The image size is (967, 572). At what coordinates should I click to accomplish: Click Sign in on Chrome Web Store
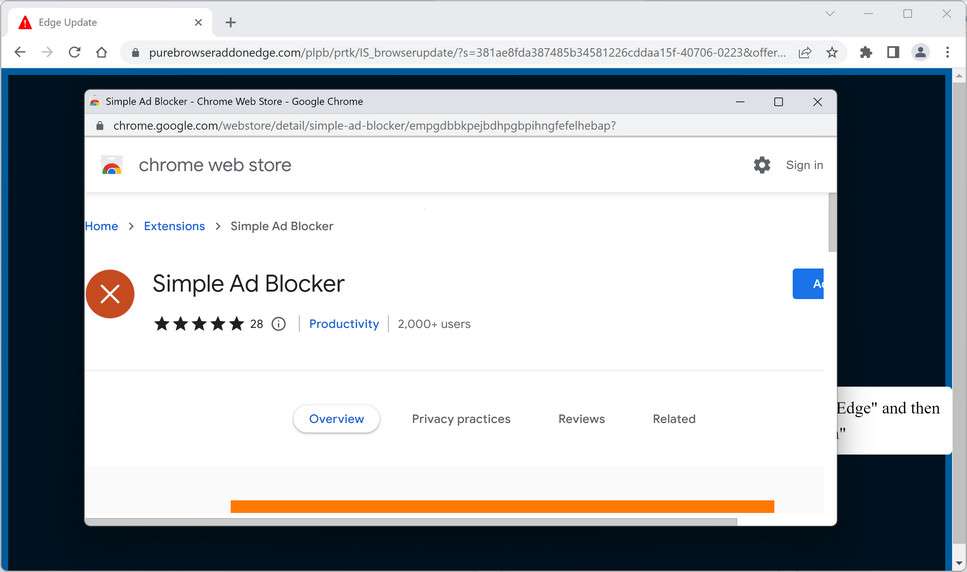(804, 165)
